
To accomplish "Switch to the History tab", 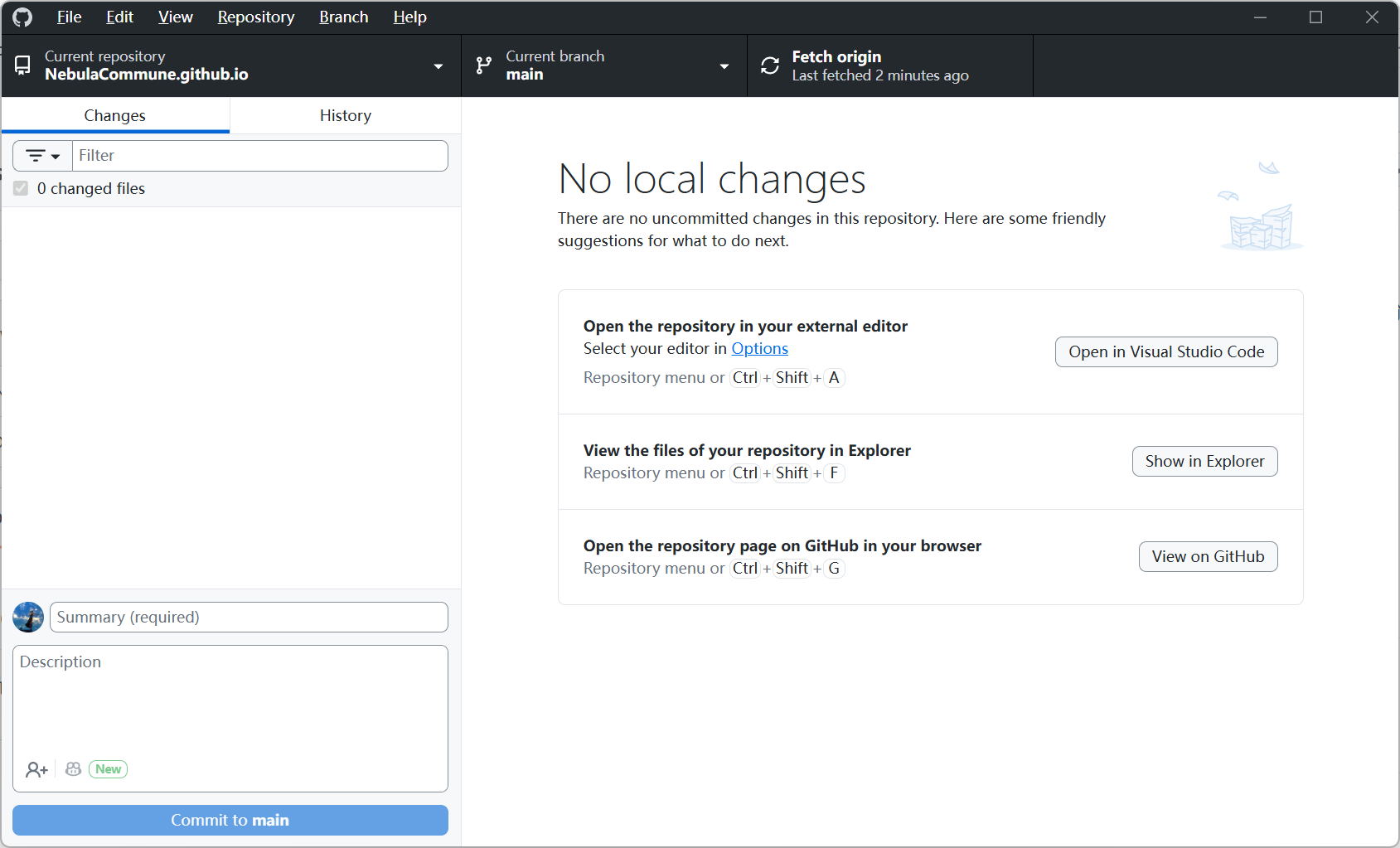I will click(345, 115).
